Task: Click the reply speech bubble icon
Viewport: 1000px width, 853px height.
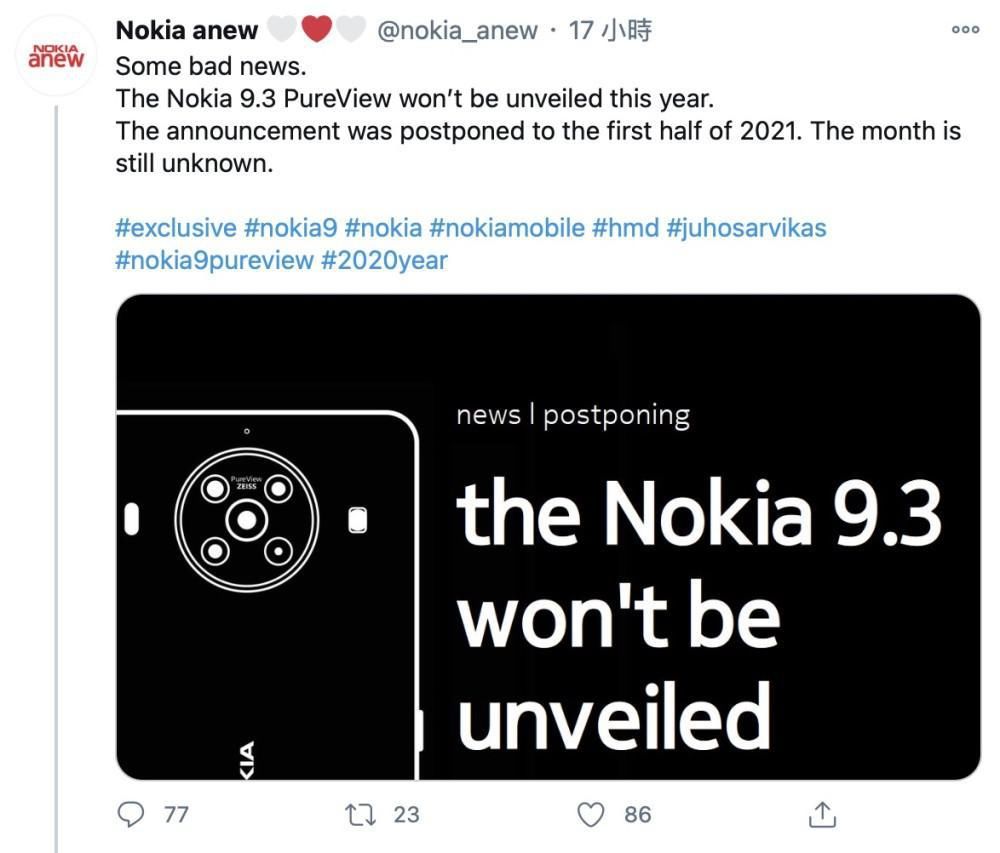Action: (131, 814)
